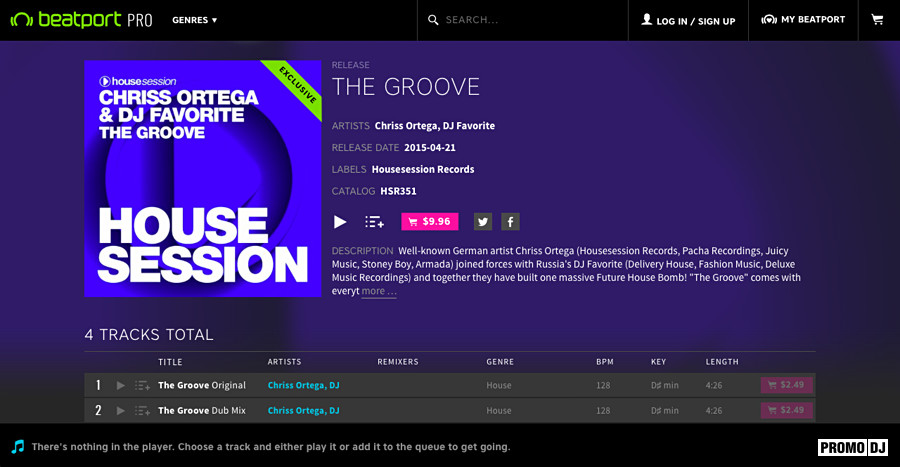Share the release on Twitter
Viewport: 900px width, 467px height.
(483, 222)
